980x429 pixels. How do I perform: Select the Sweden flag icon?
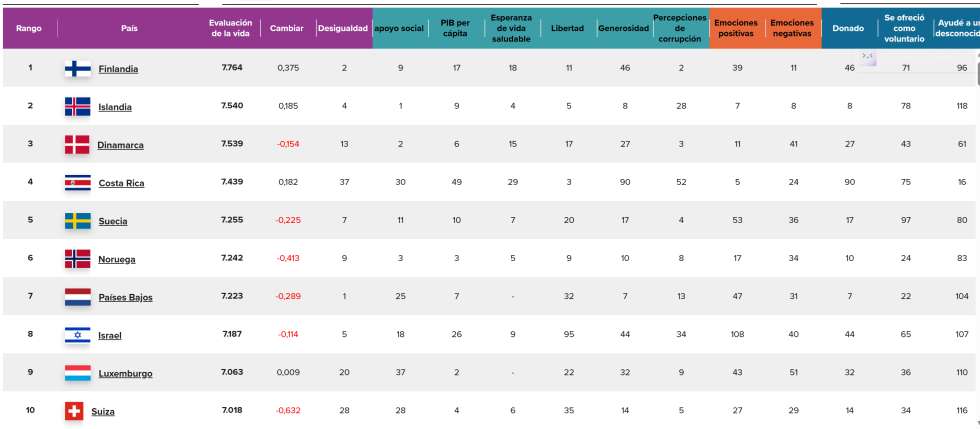click(77, 220)
